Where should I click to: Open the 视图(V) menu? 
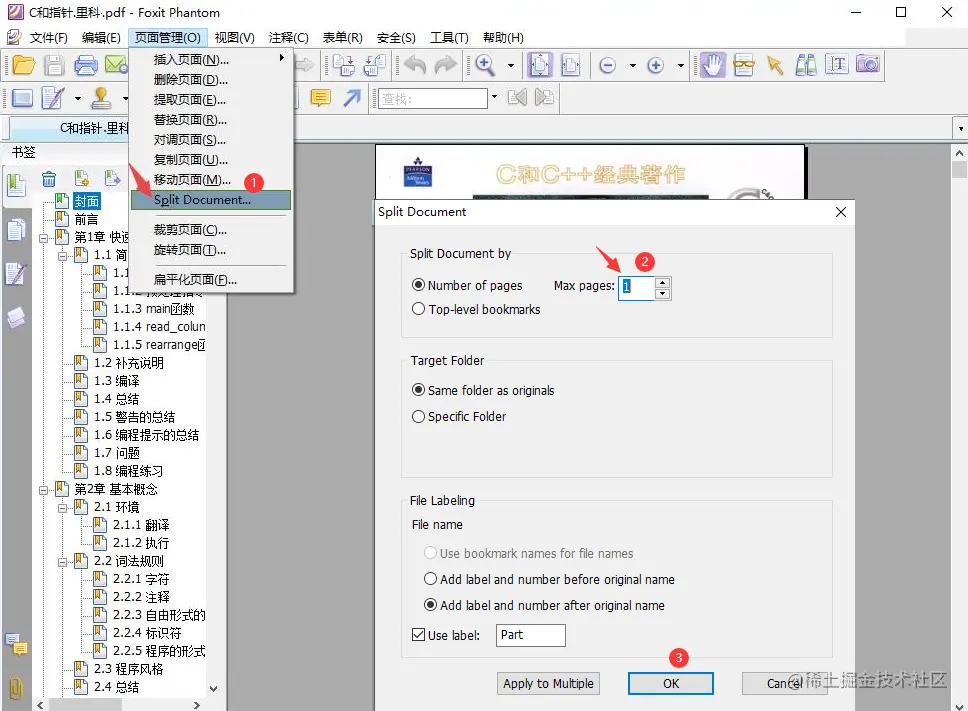pyautogui.click(x=235, y=38)
